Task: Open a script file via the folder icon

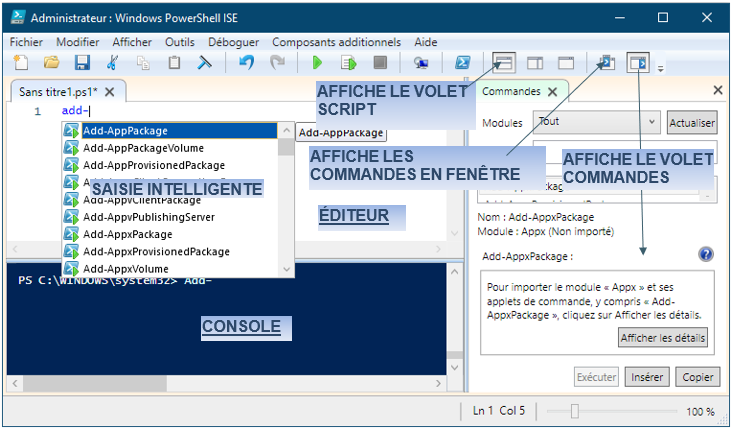Action: (52, 62)
